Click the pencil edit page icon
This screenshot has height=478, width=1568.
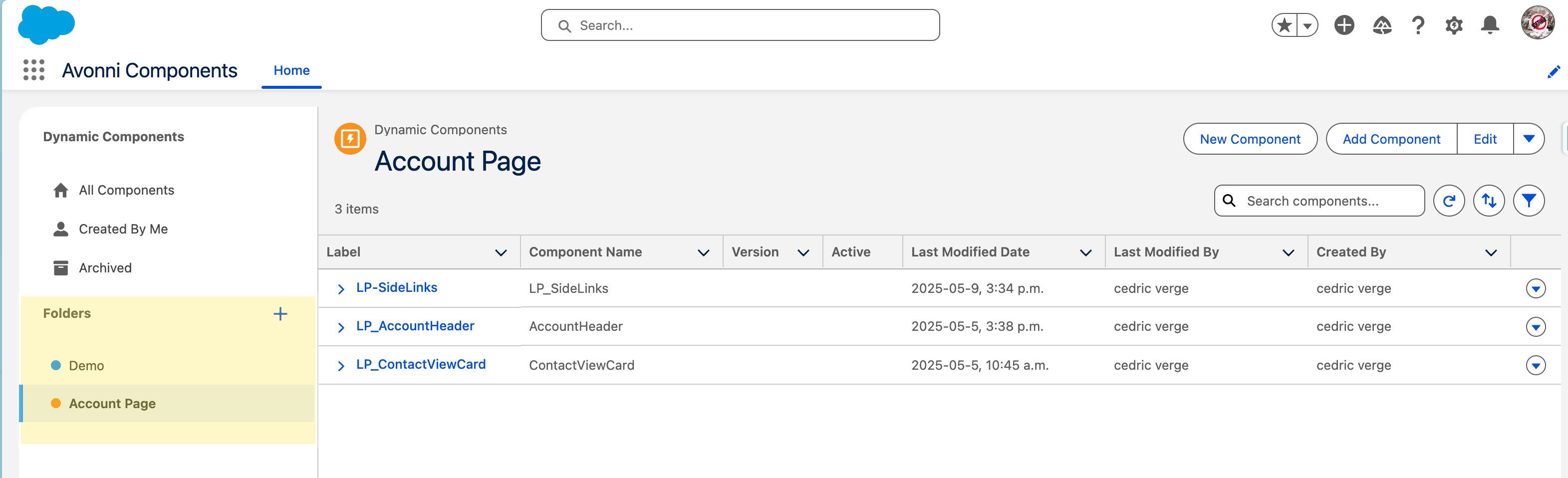point(1553,72)
